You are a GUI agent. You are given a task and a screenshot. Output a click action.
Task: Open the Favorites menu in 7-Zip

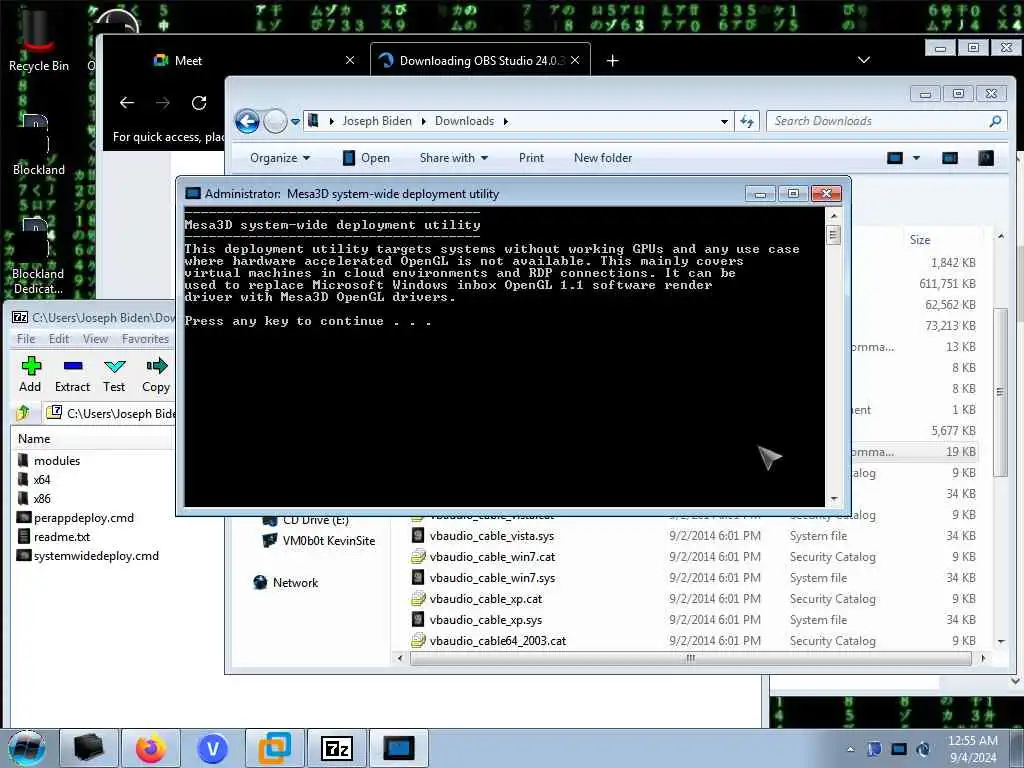(x=145, y=339)
